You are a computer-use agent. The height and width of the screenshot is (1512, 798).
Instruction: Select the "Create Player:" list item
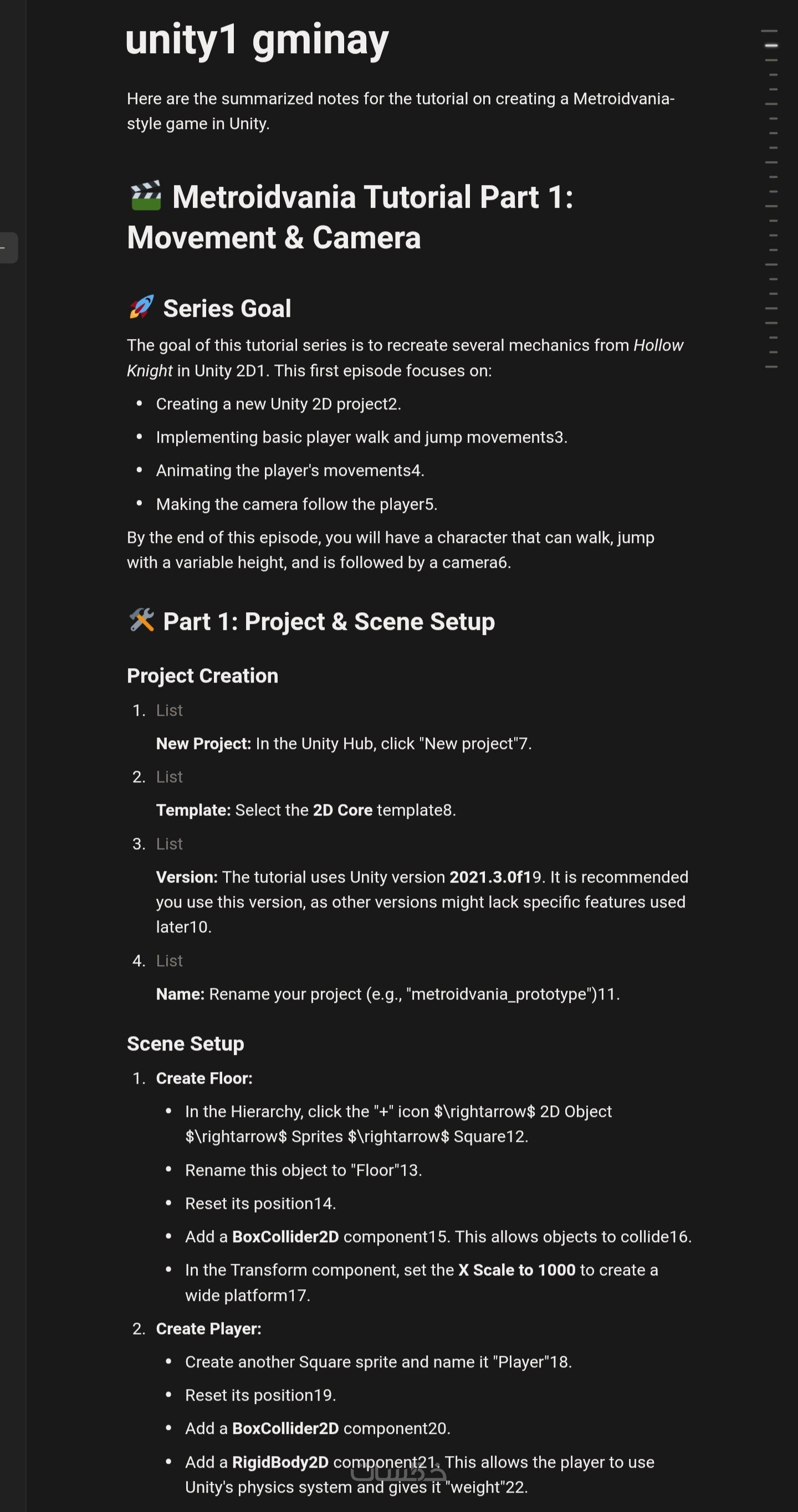point(208,1328)
